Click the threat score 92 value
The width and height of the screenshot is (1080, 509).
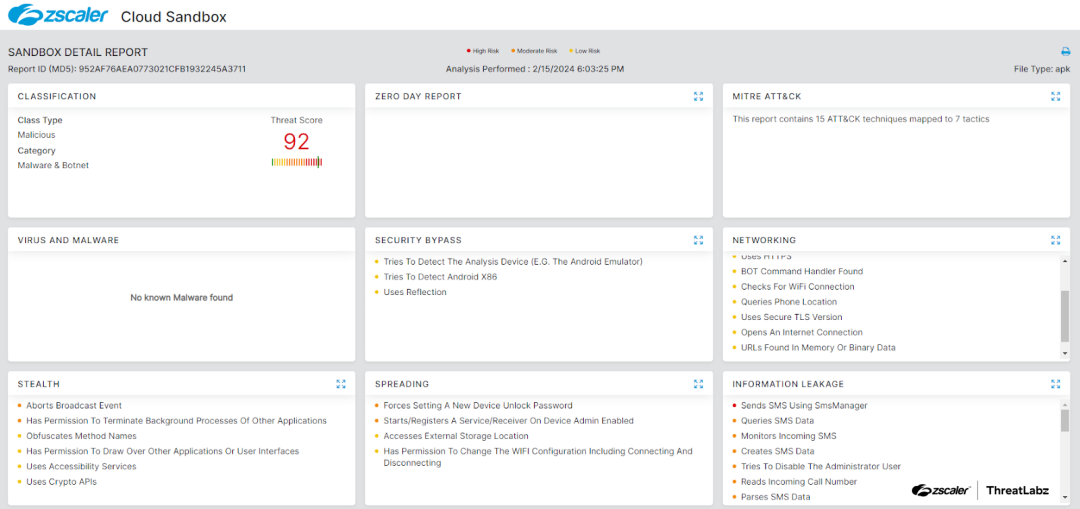coord(296,141)
